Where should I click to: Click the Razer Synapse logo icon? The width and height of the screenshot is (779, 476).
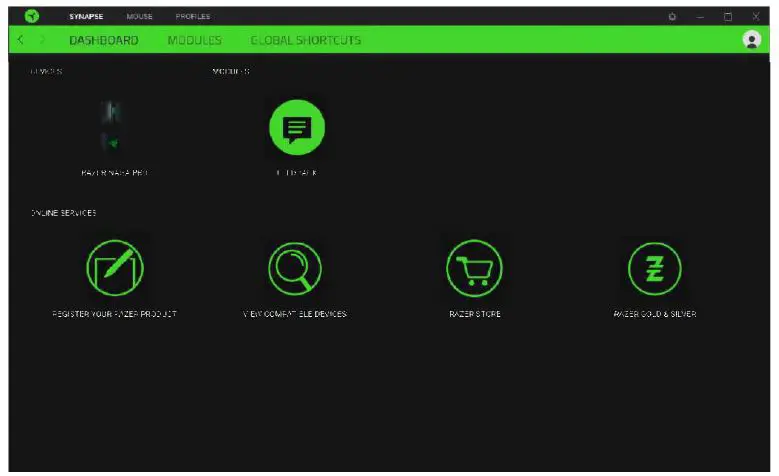[32, 16]
